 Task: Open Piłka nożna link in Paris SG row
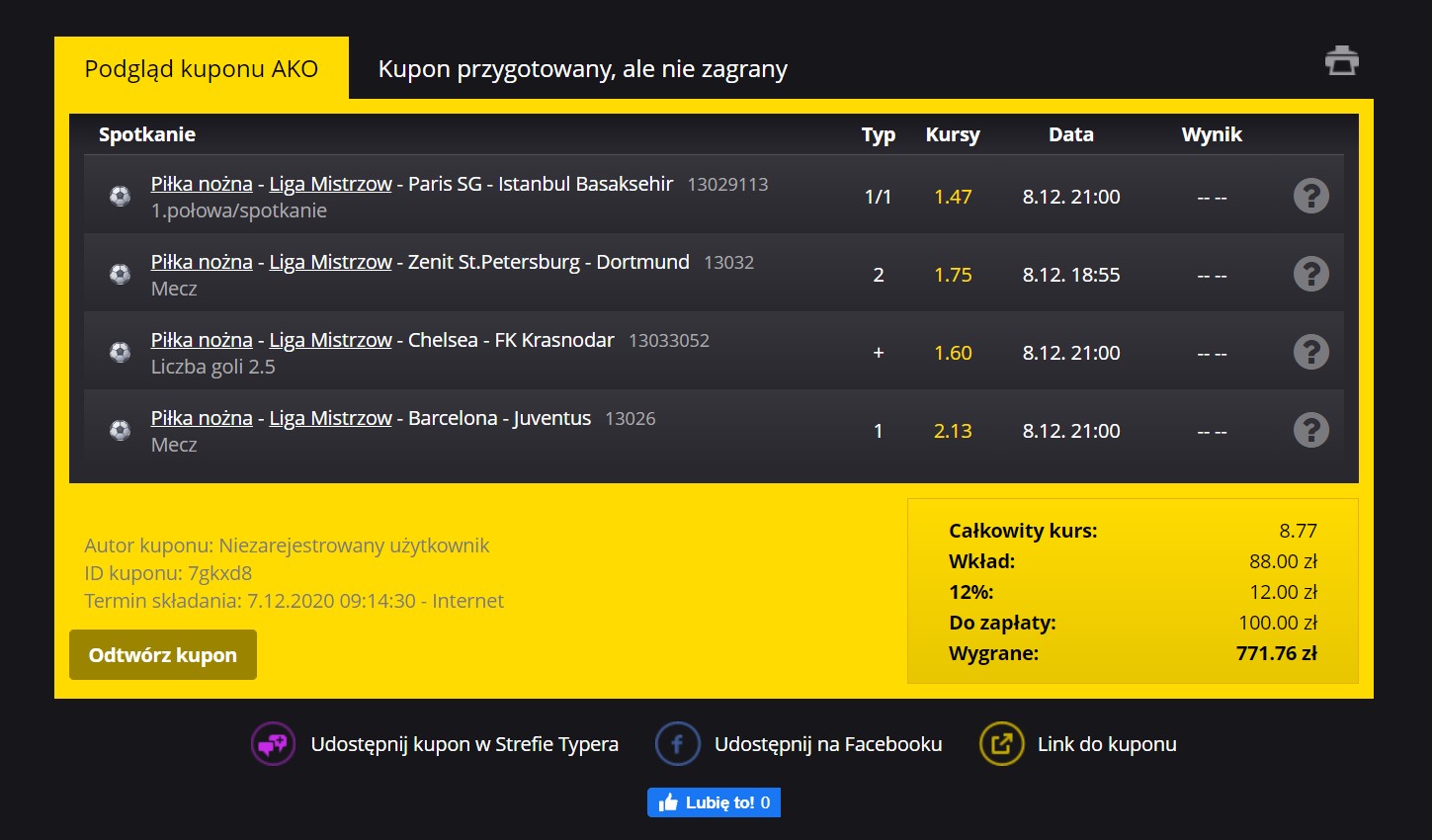[202, 184]
